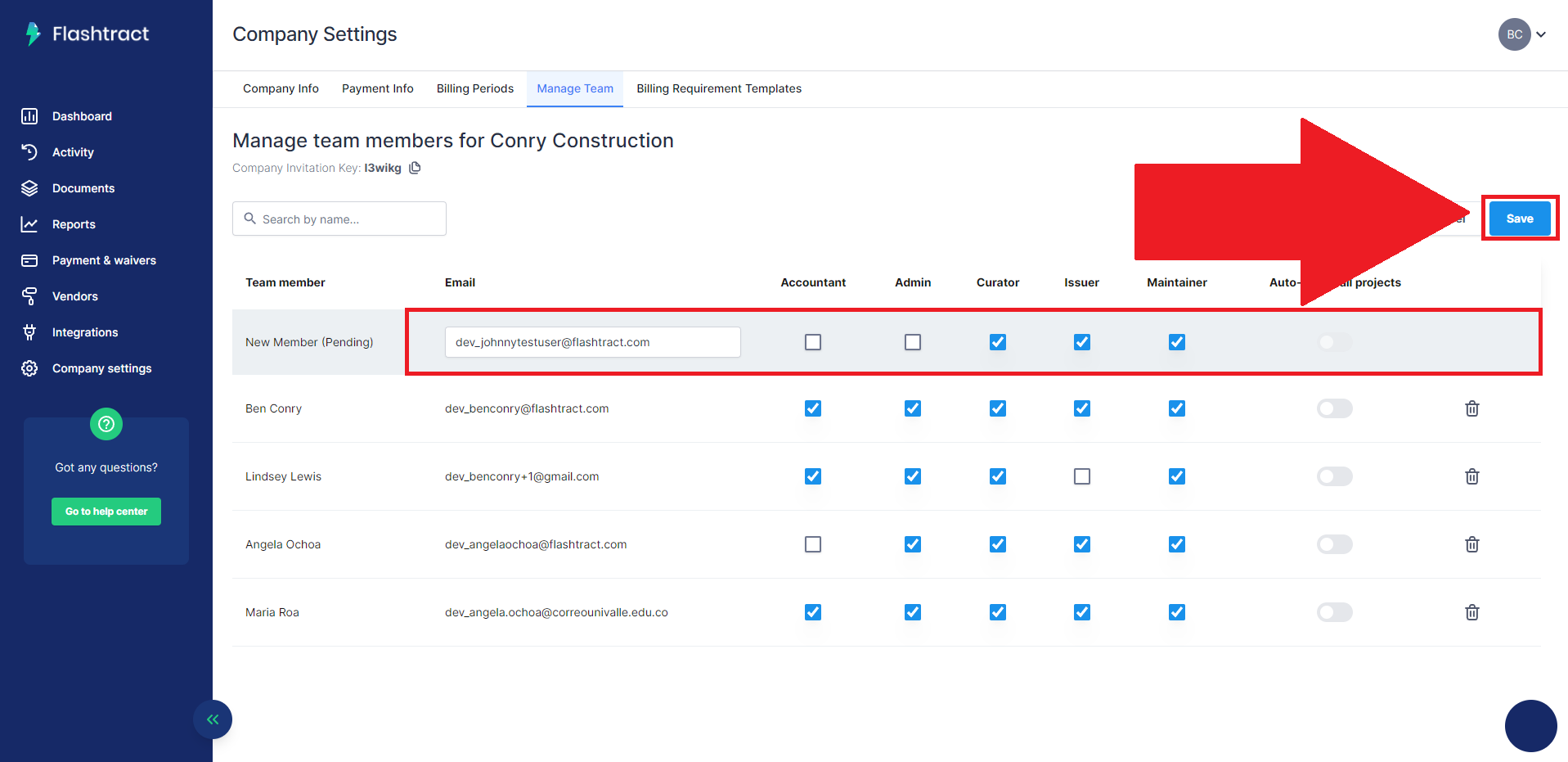
Task: Uncheck Curator for Lindsey Lewis
Action: (x=998, y=476)
